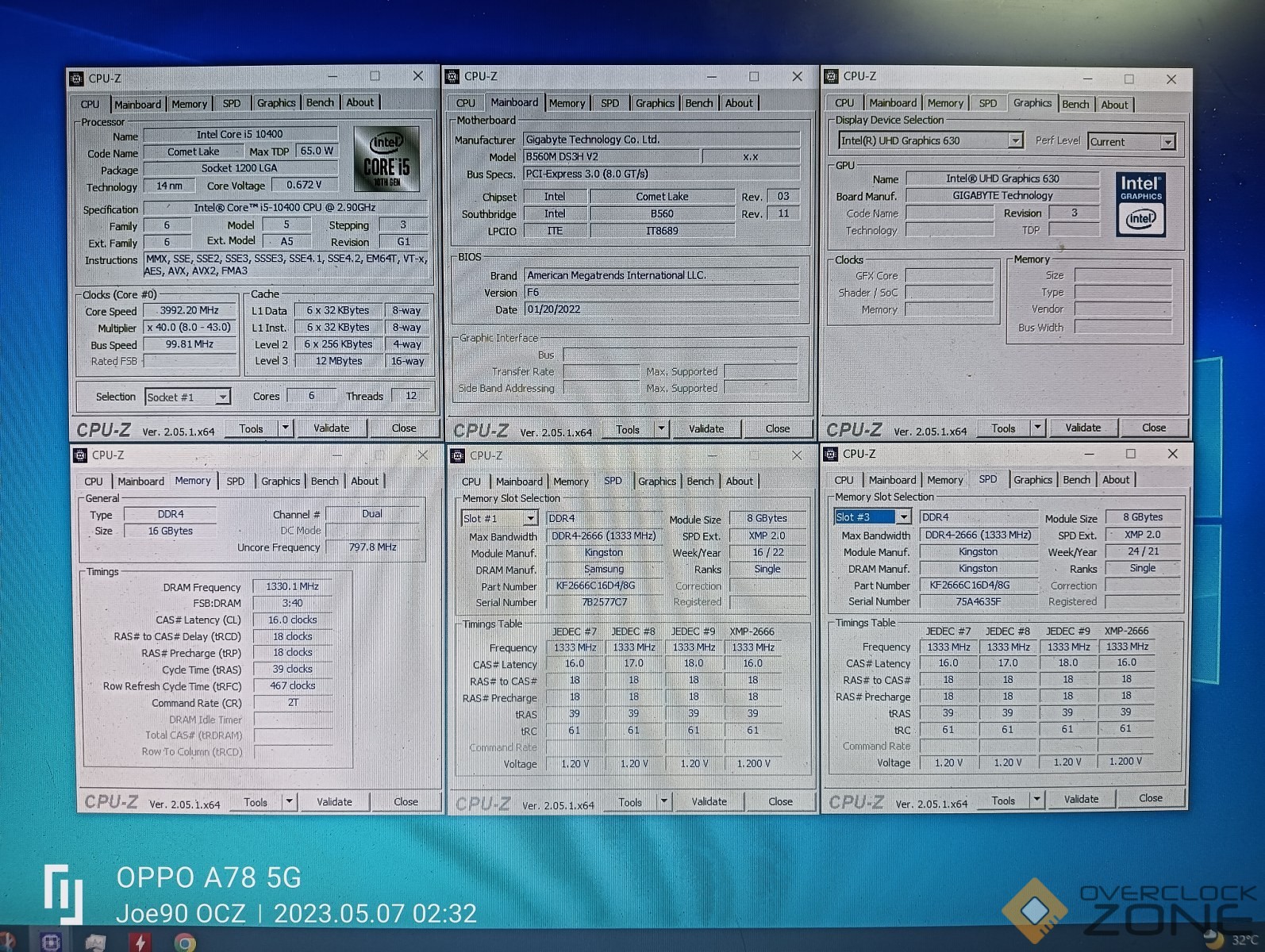The height and width of the screenshot is (952, 1265).
Task: Click the processor Name field showing Intel Core i5 10400
Action: click(240, 134)
